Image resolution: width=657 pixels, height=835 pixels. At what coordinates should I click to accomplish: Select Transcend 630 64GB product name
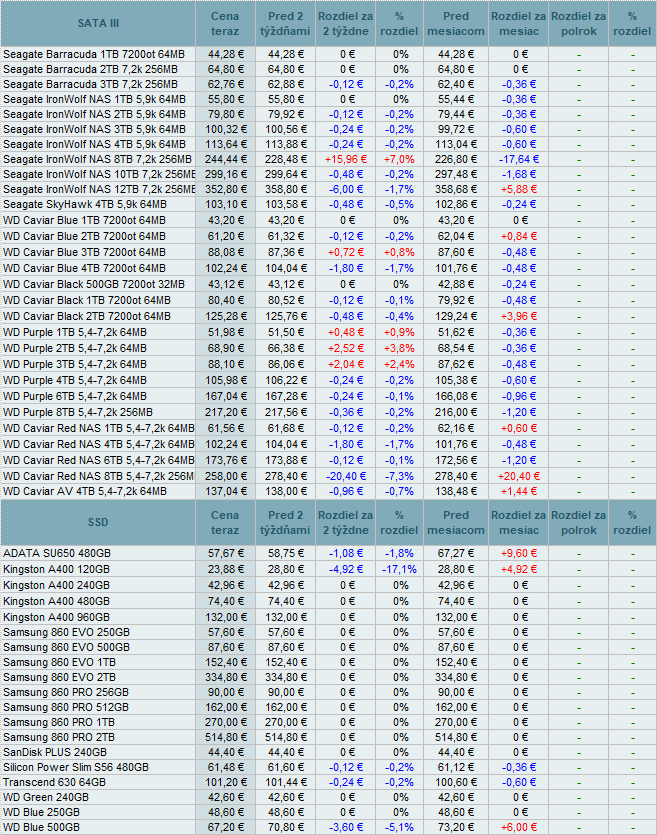54,782
